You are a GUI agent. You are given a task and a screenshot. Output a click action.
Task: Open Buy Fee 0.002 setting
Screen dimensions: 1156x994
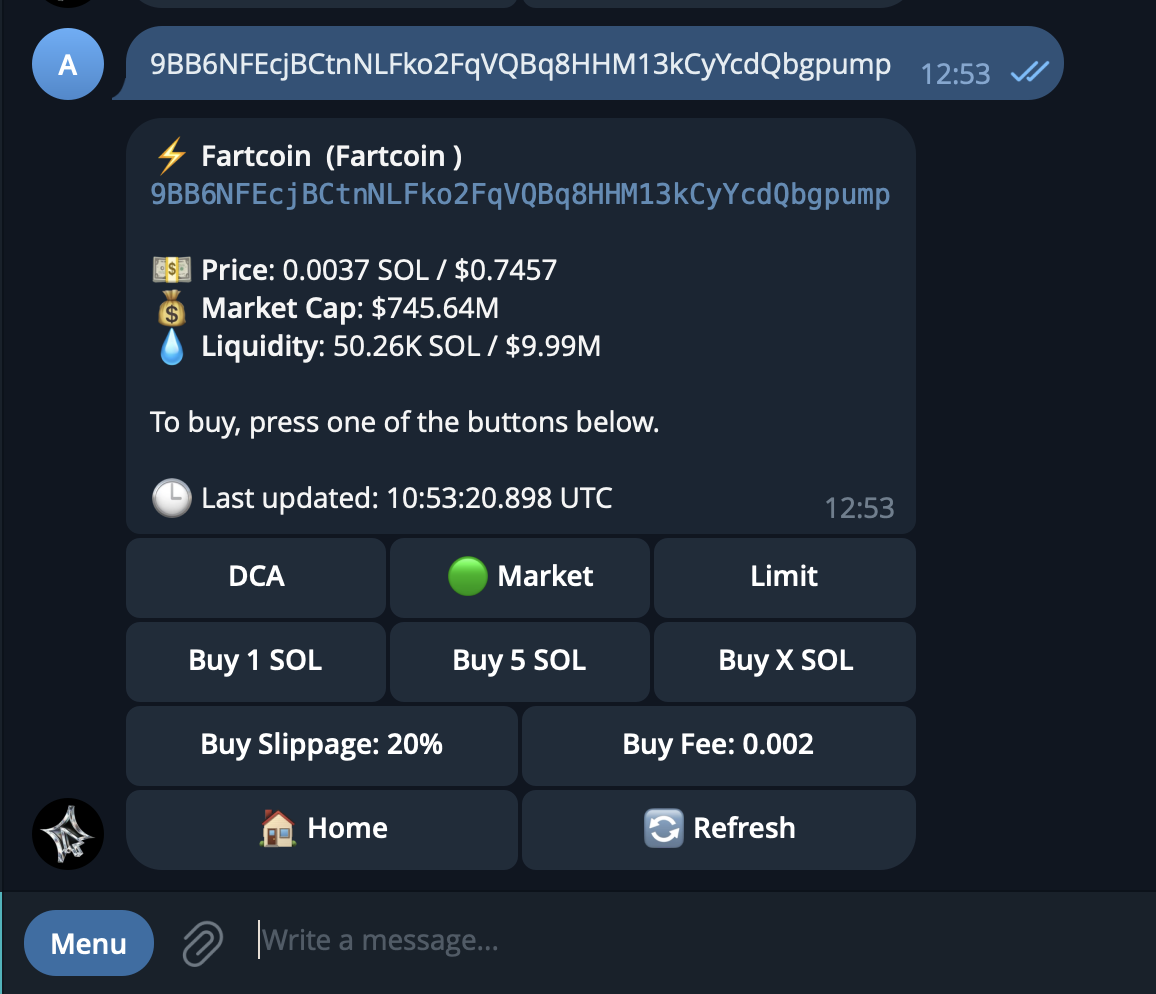(x=718, y=745)
